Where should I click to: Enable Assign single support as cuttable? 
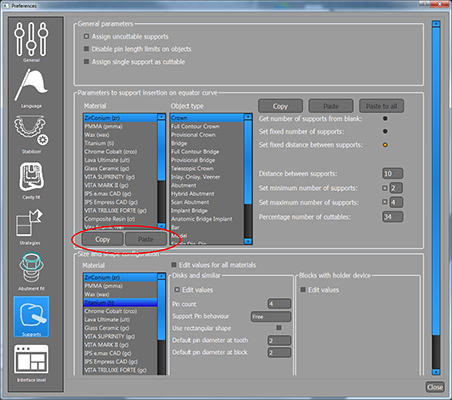[86, 62]
